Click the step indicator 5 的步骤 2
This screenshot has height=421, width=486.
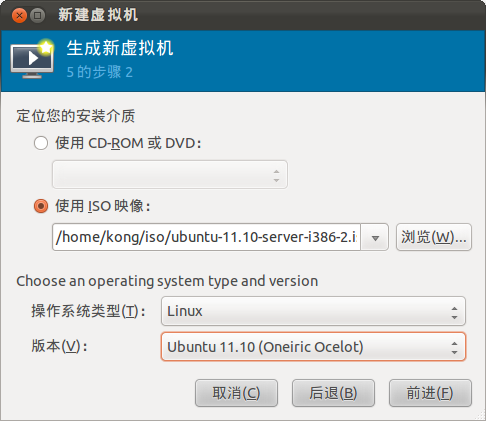pos(100,72)
